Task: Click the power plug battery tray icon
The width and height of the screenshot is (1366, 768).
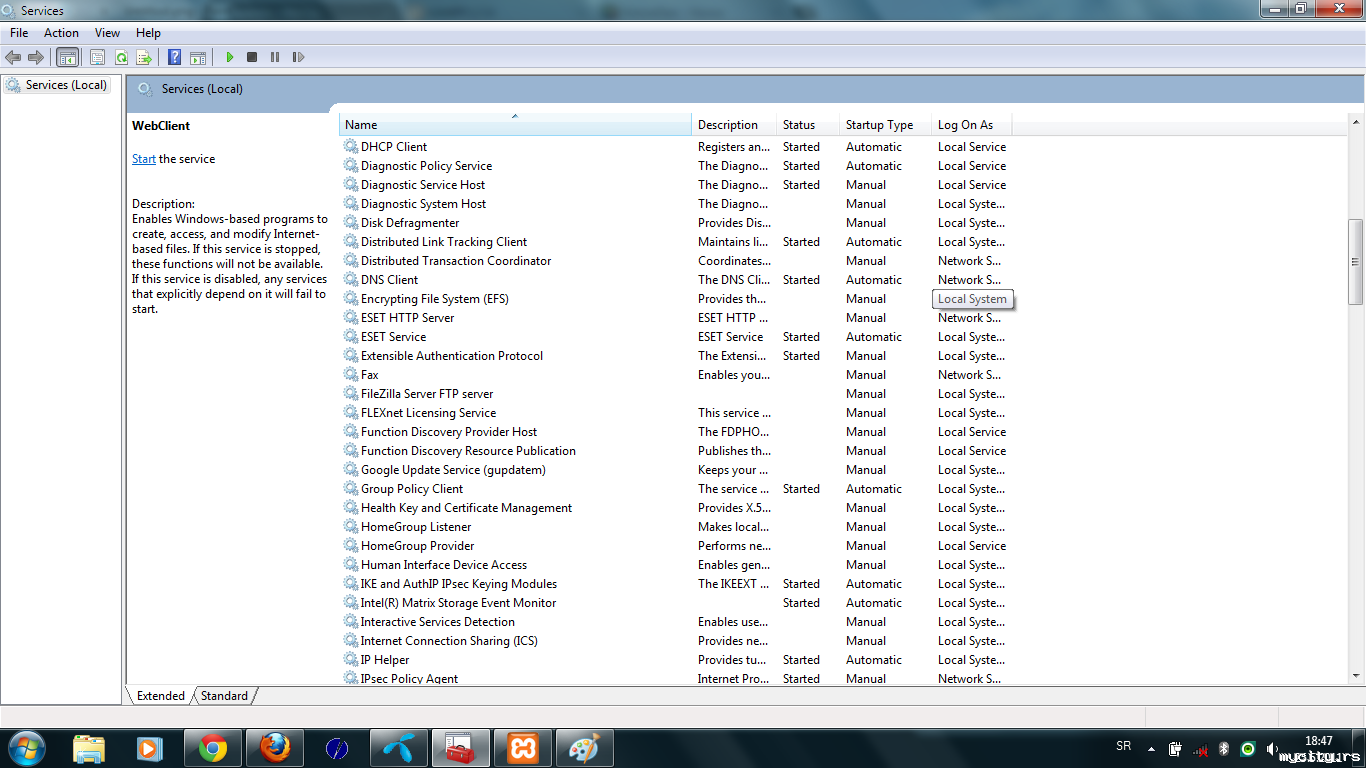Action: coord(1175,748)
